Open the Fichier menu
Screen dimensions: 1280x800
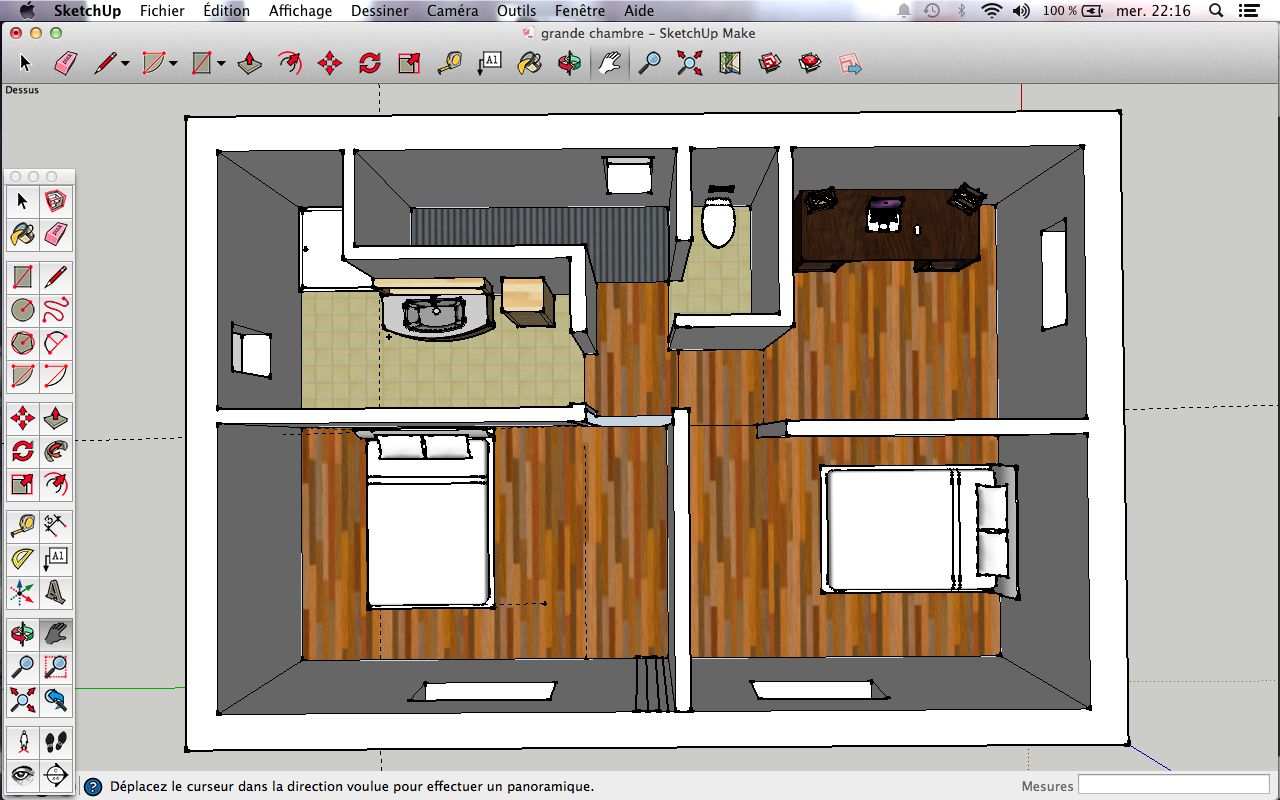click(162, 11)
